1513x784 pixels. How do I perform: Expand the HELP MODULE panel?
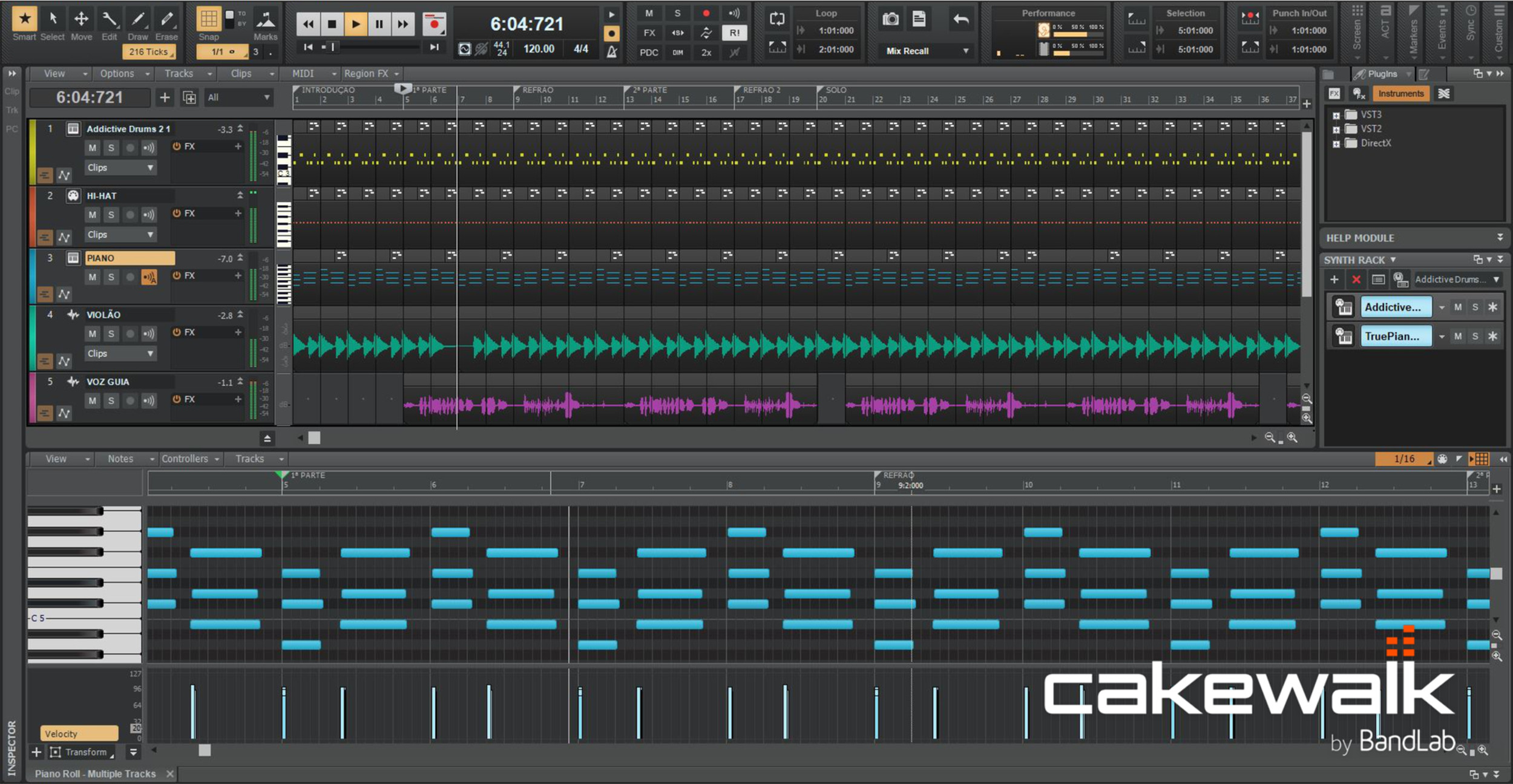pyautogui.click(x=1500, y=238)
